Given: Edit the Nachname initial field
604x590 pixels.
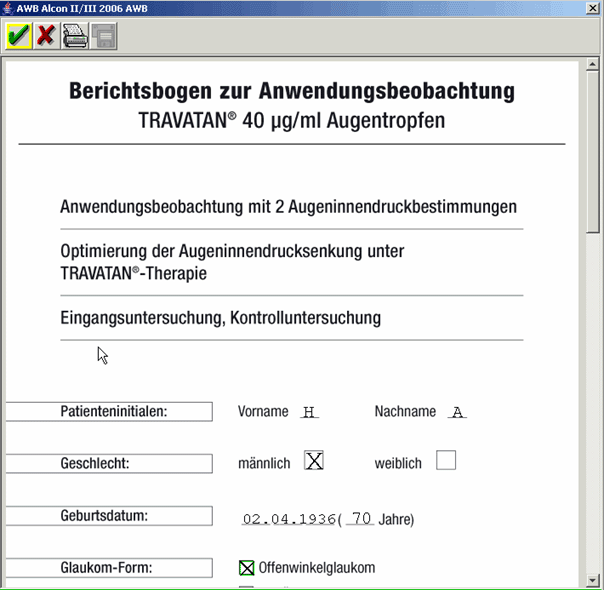Looking at the screenshot, I should 457,412.
